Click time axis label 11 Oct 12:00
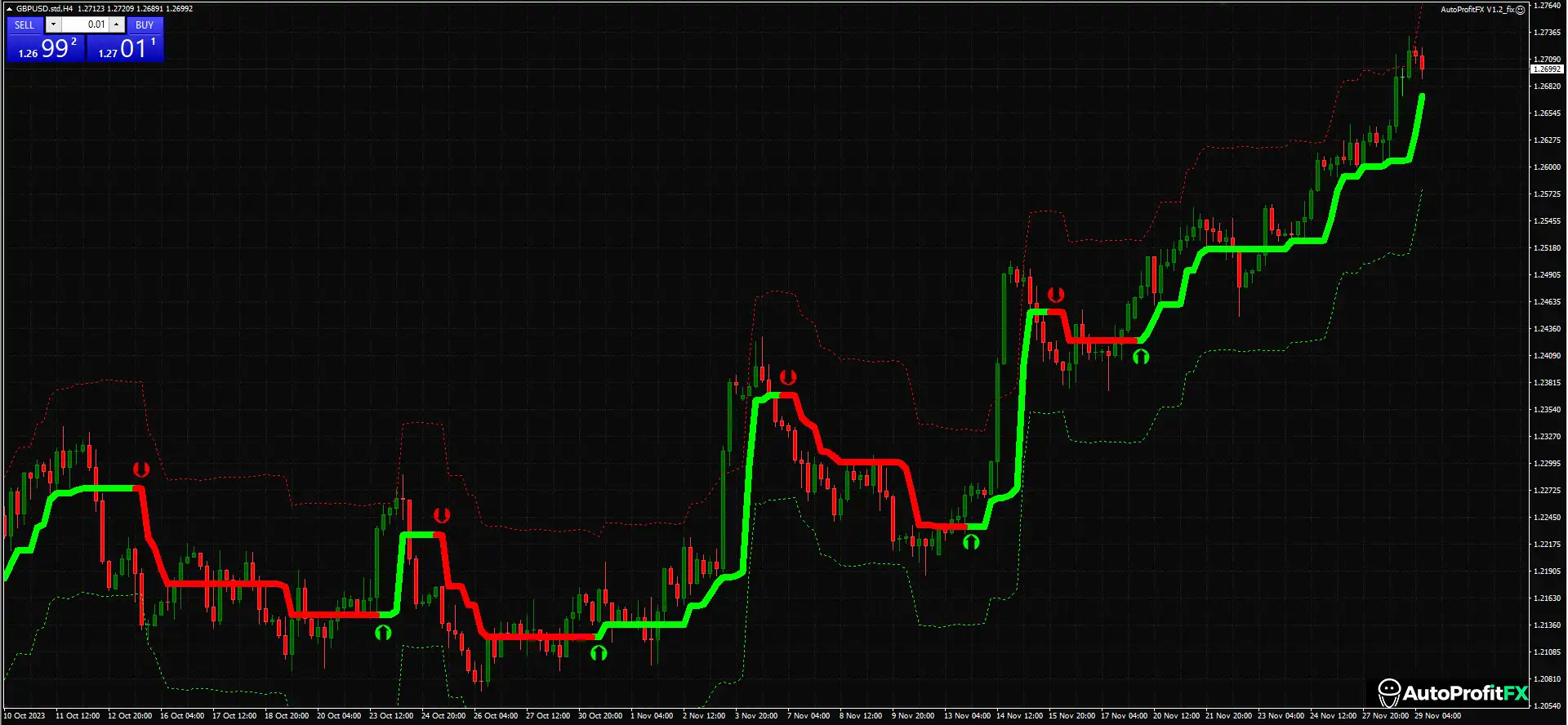 78,716
